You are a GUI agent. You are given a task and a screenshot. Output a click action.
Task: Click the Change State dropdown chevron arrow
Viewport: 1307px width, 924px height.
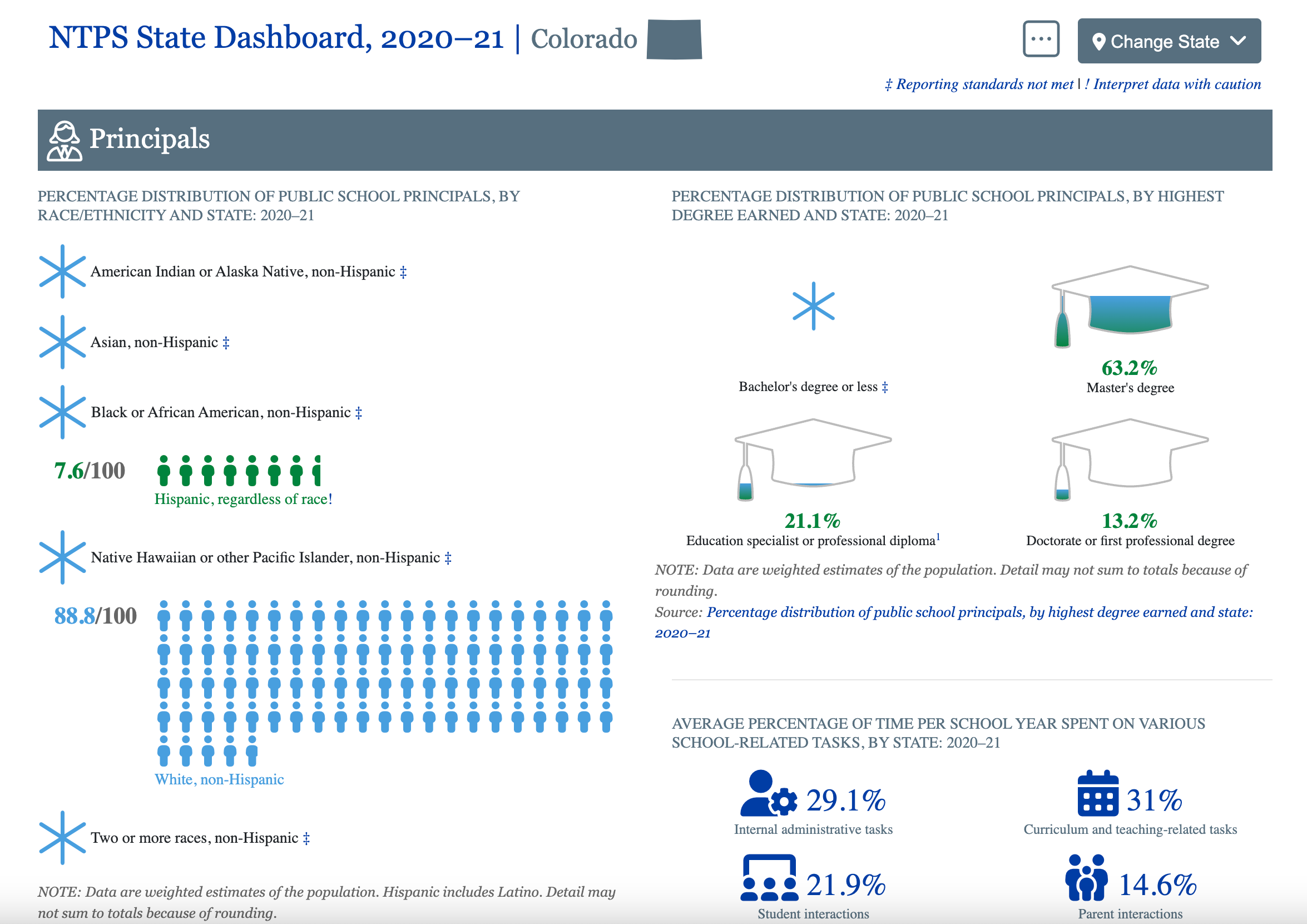coord(1237,41)
